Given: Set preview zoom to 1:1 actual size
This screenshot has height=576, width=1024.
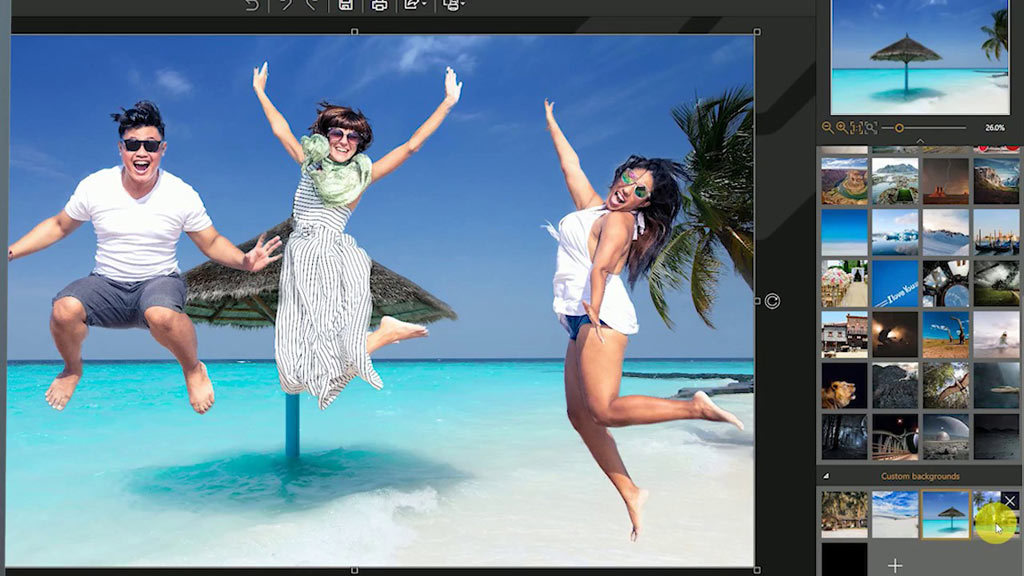Looking at the screenshot, I should pyautogui.click(x=856, y=128).
